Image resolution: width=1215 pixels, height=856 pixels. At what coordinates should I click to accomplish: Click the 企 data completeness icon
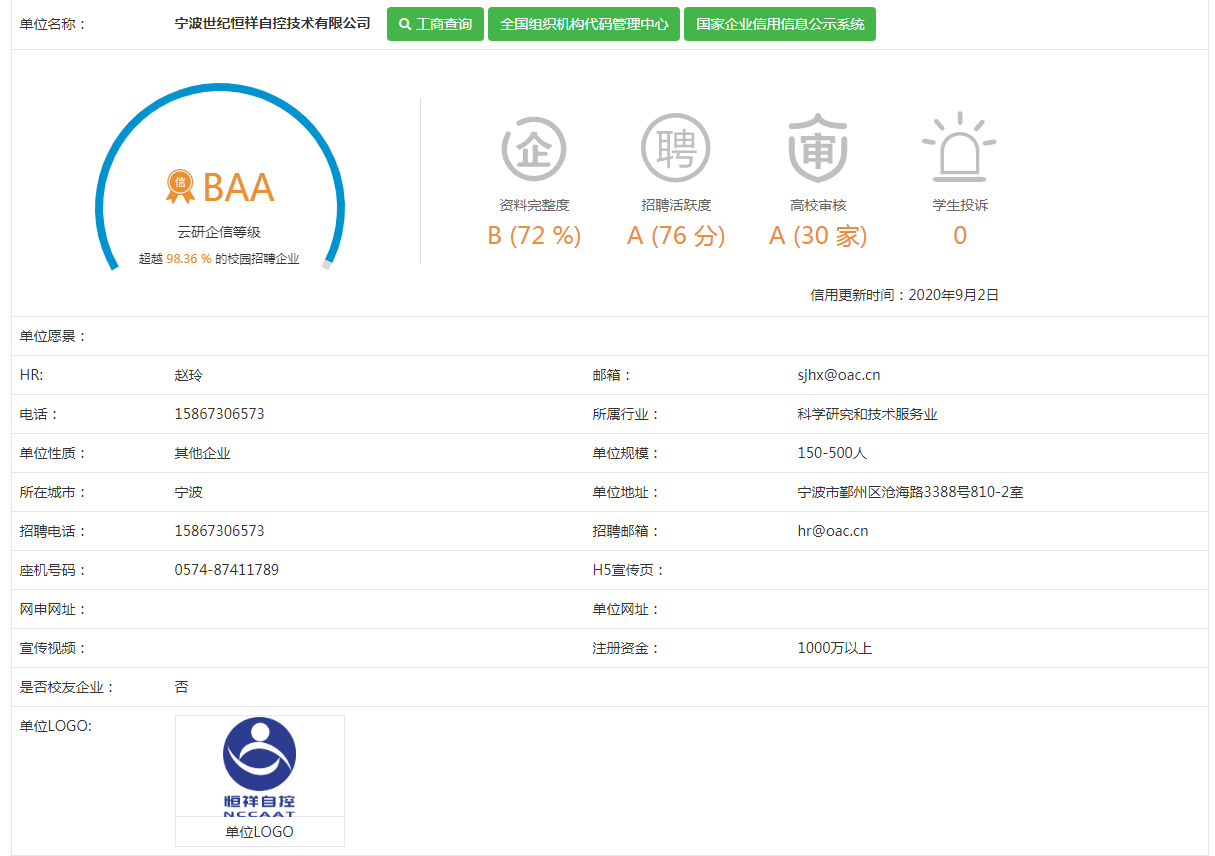(533, 149)
